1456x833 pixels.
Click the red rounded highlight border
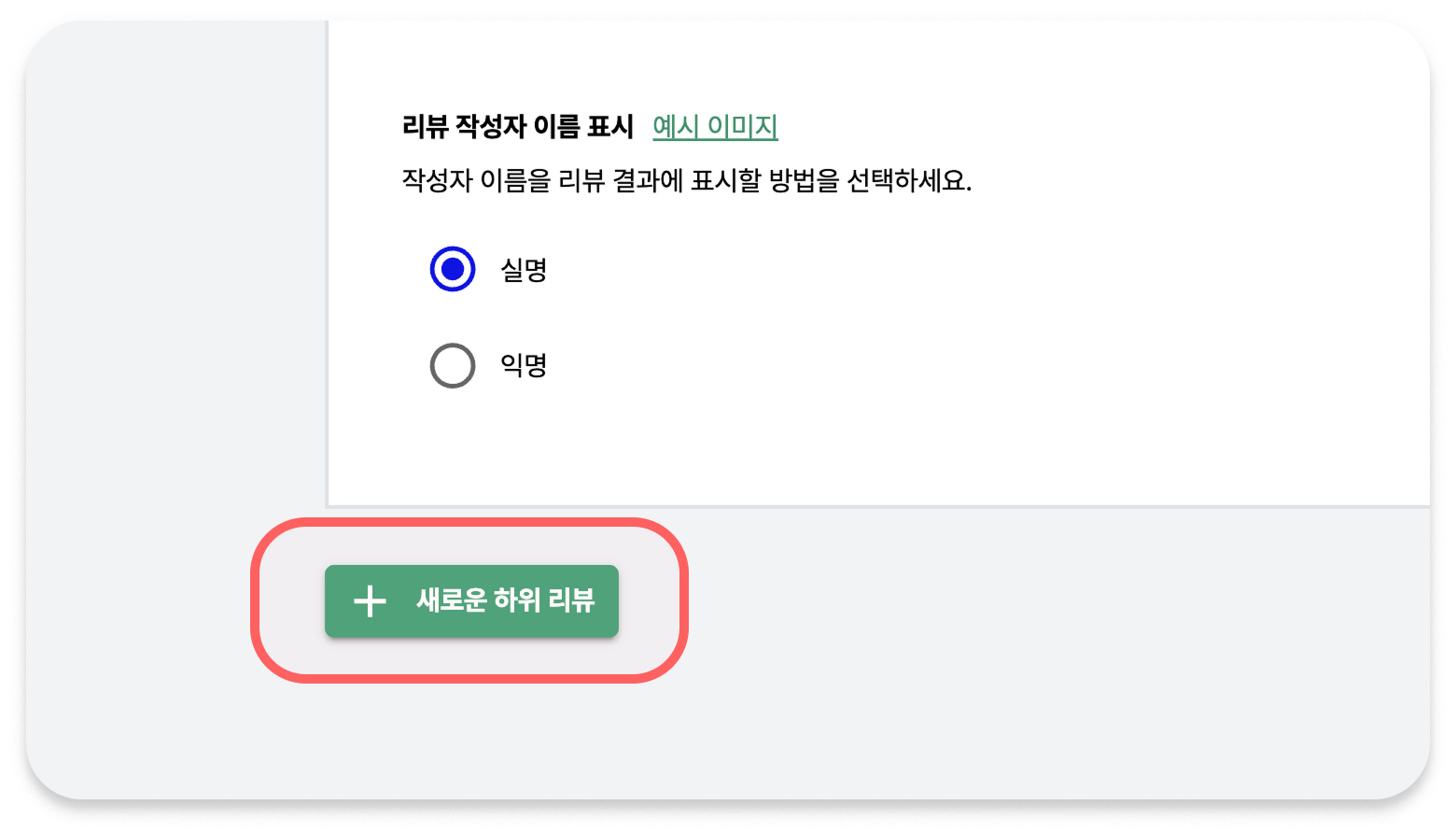pos(469,522)
